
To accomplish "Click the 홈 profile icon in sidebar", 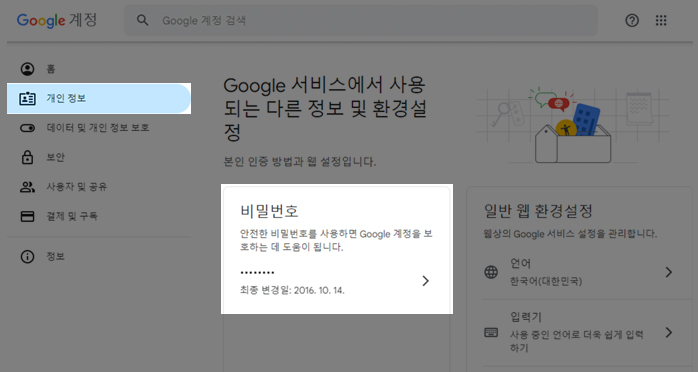I will [x=28, y=69].
